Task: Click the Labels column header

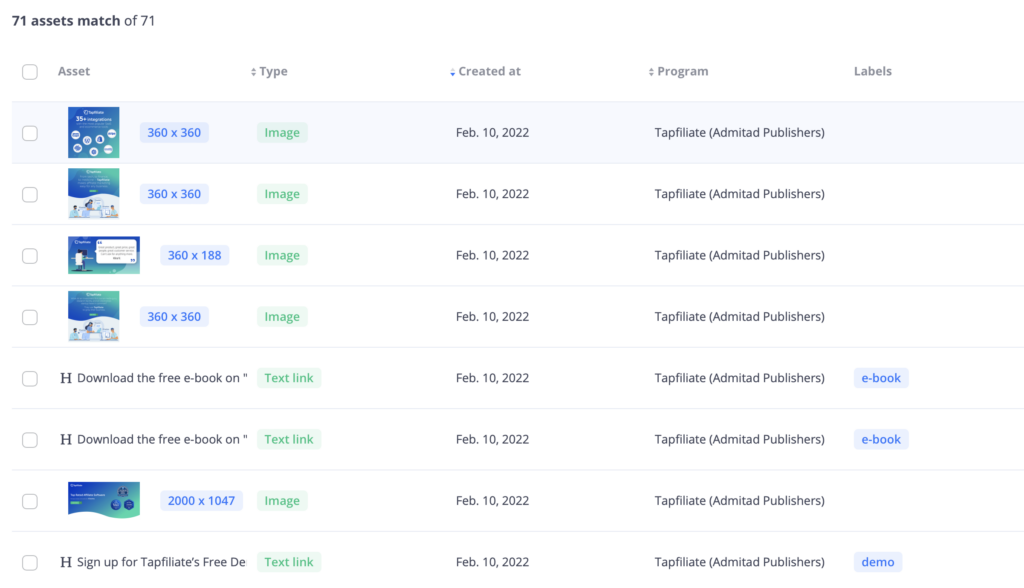Action: (872, 71)
